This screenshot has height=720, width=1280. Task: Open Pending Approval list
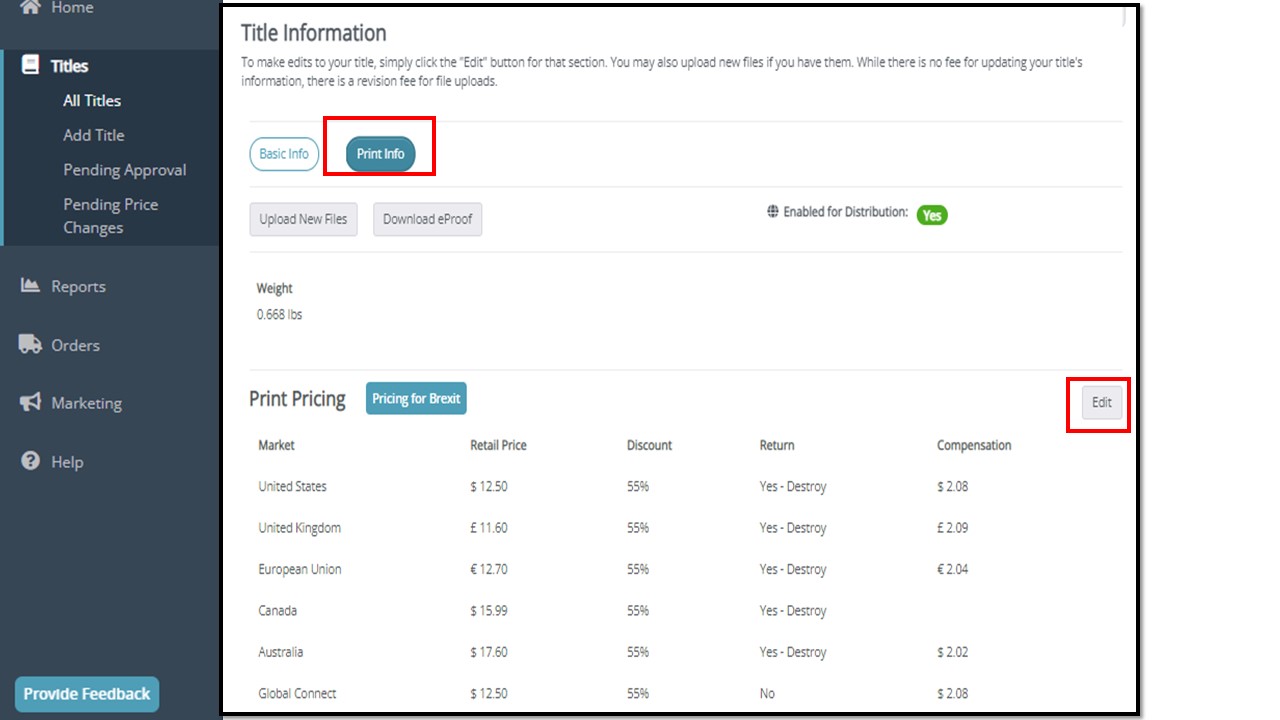click(125, 170)
